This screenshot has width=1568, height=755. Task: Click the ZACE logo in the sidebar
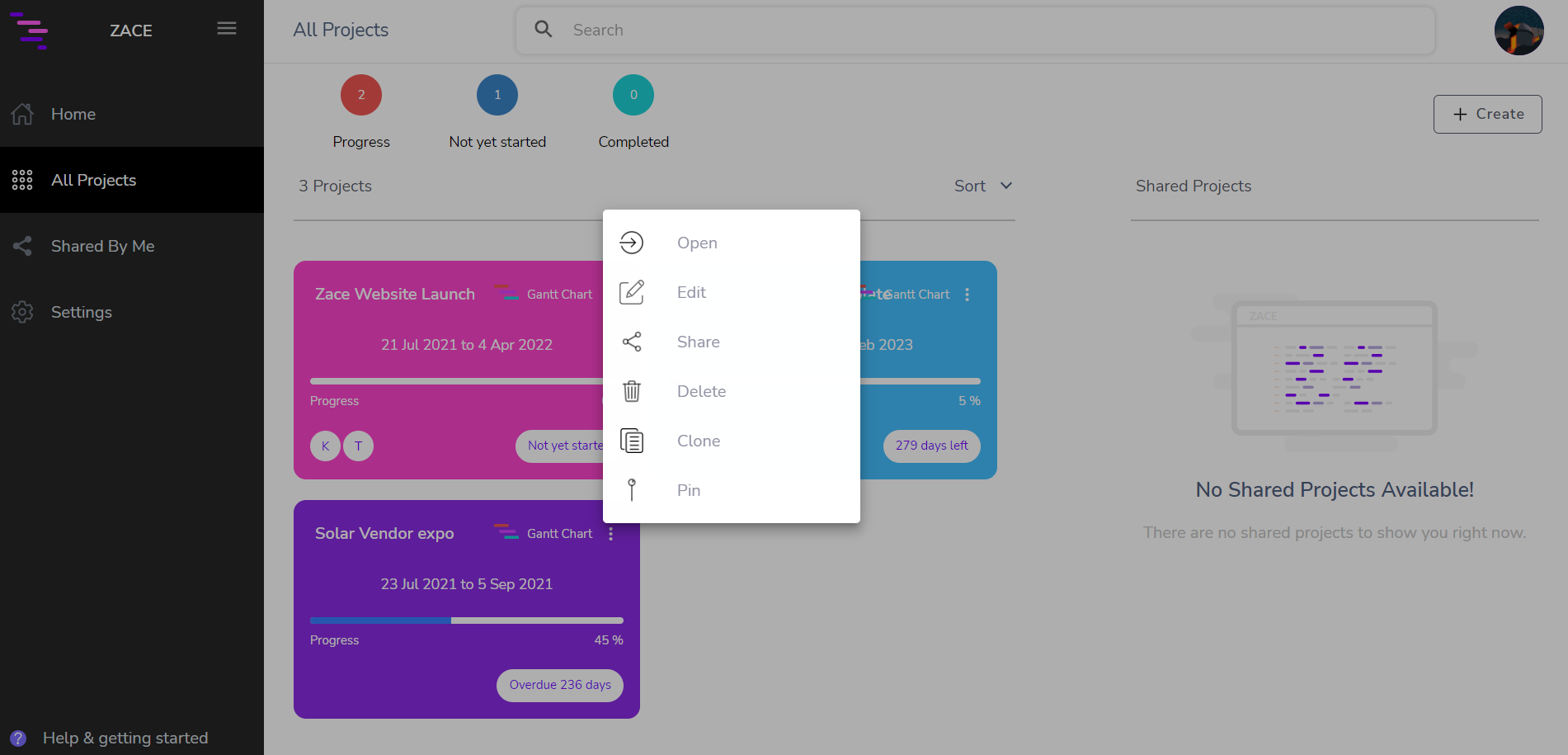(31, 31)
